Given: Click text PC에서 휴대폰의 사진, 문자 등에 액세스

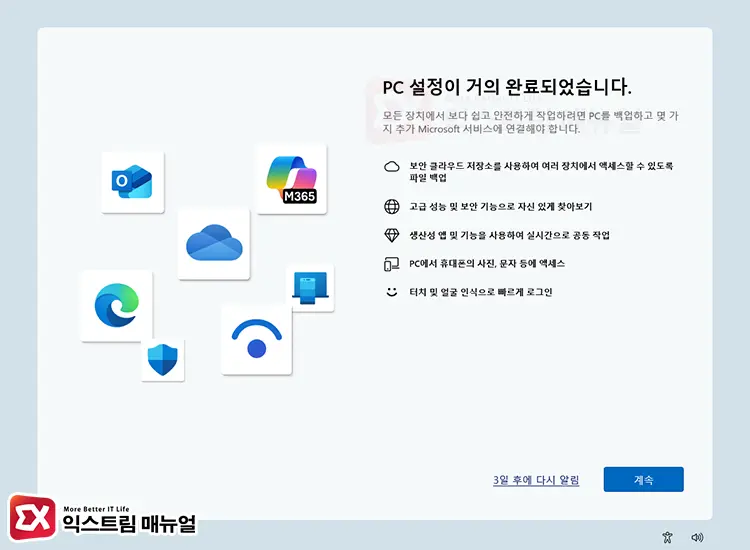Looking at the screenshot, I should (487, 264).
